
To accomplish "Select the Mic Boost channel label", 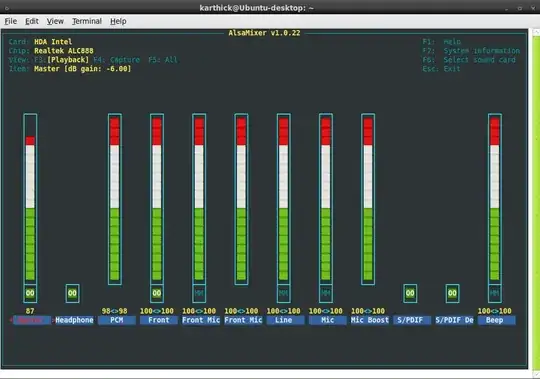I will pos(370,320).
